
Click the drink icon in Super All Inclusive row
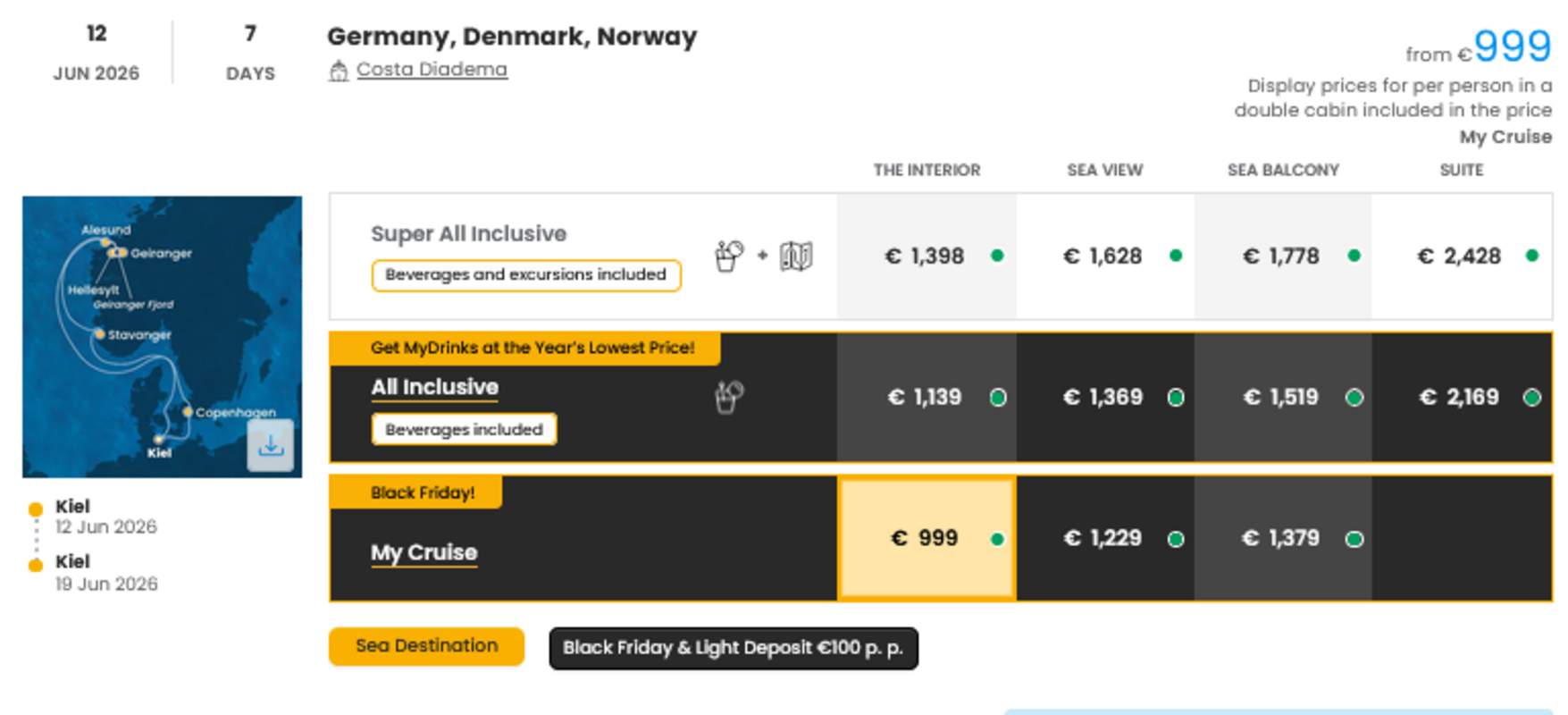pos(728,255)
